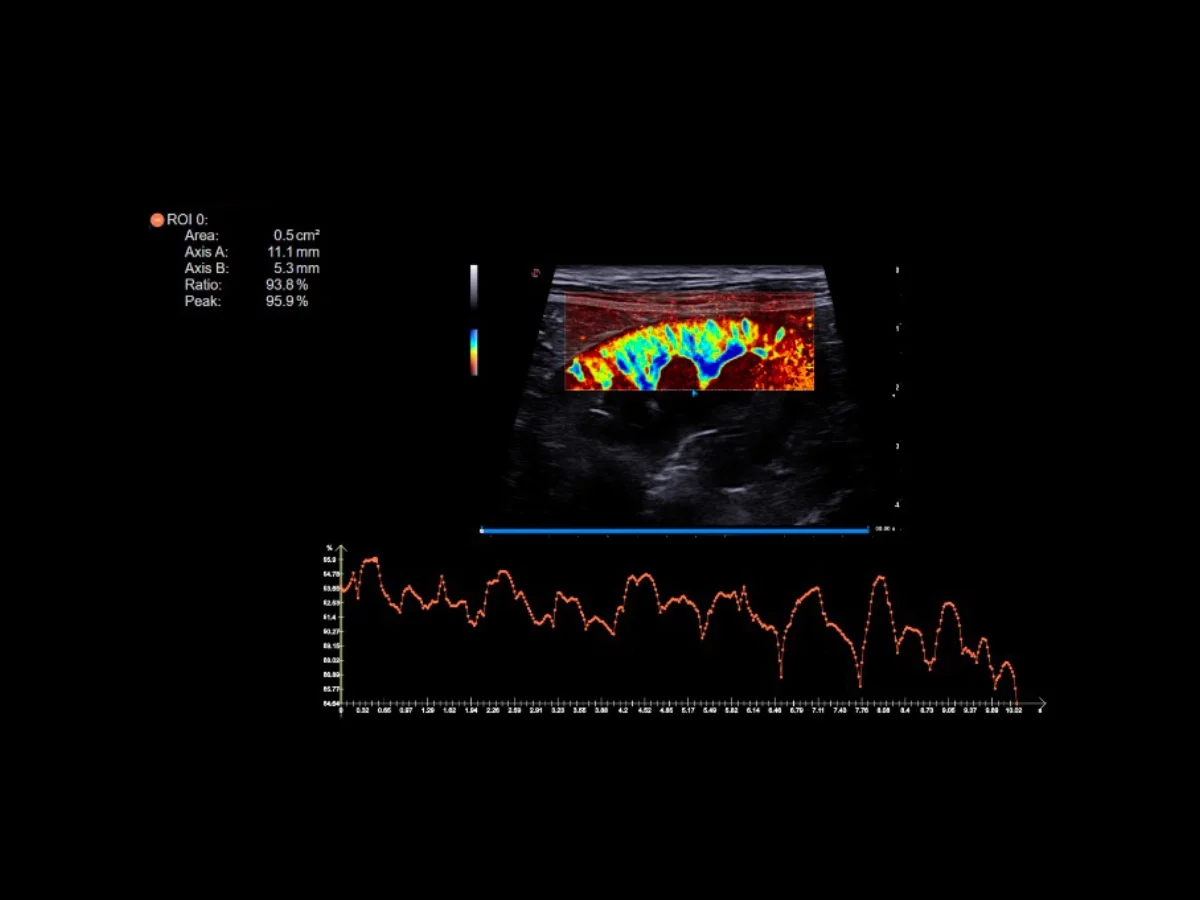Click the Axis B value 5.3 mm

(297, 269)
